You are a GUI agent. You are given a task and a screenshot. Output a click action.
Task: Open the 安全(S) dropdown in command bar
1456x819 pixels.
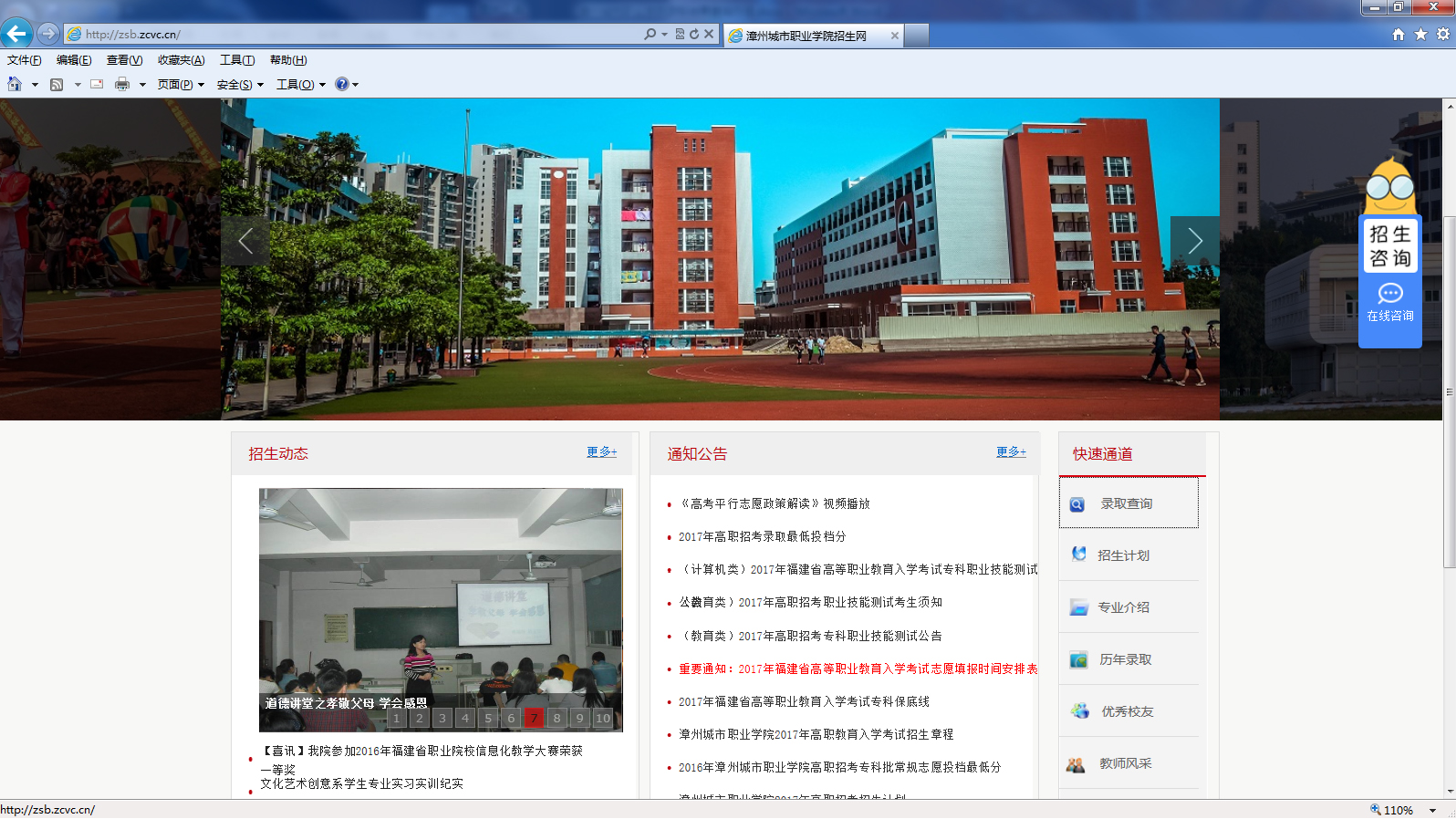tap(240, 85)
